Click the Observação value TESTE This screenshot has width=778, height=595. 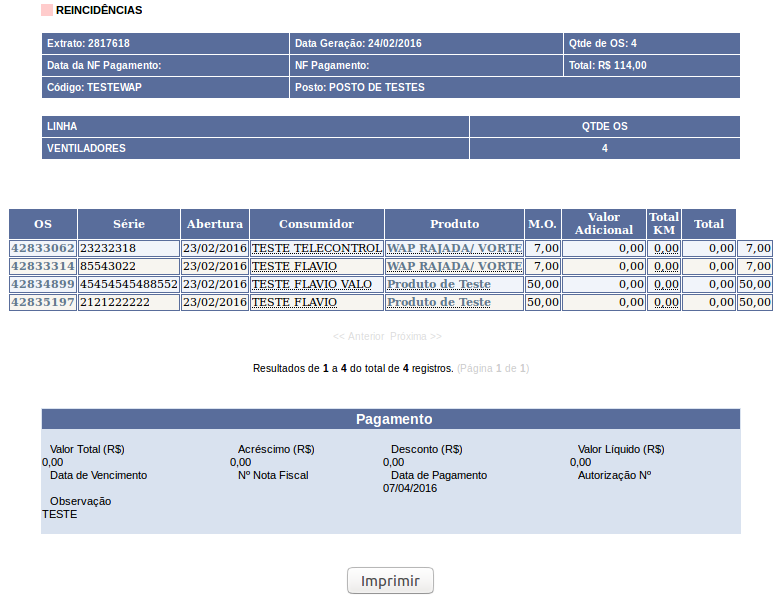60,515
